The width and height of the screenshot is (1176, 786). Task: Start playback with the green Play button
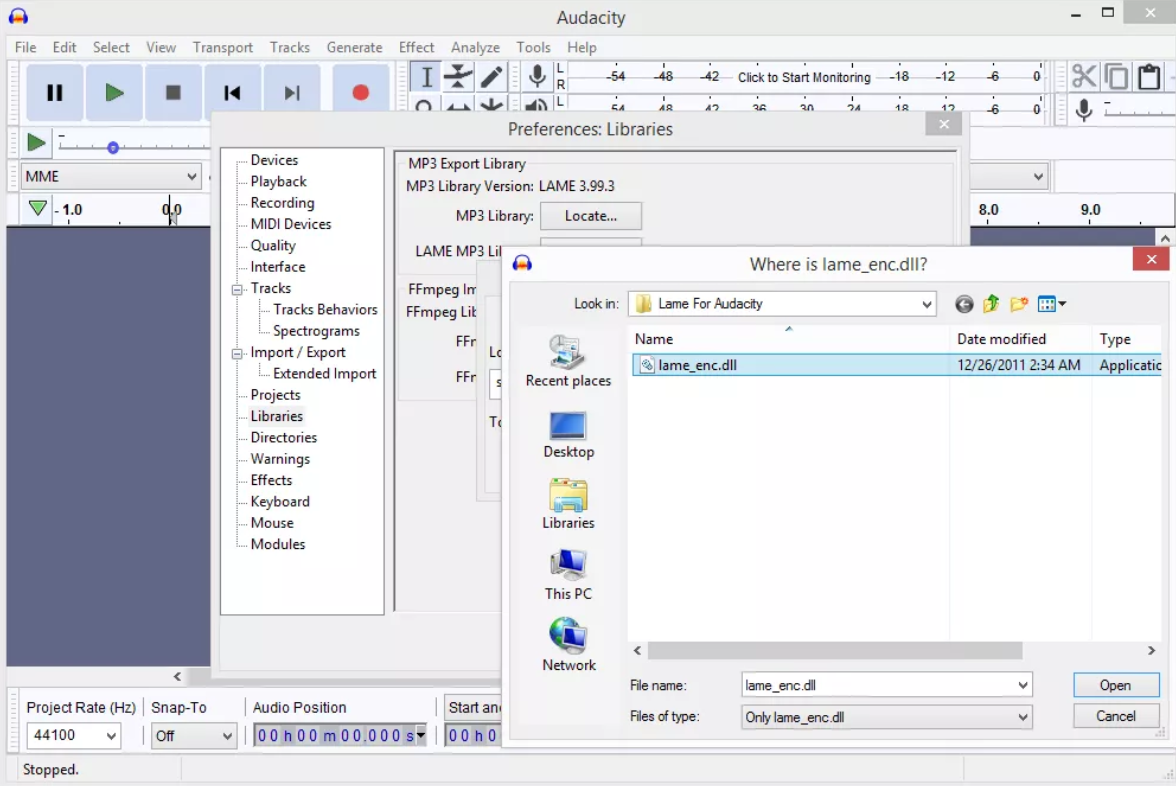tap(114, 92)
